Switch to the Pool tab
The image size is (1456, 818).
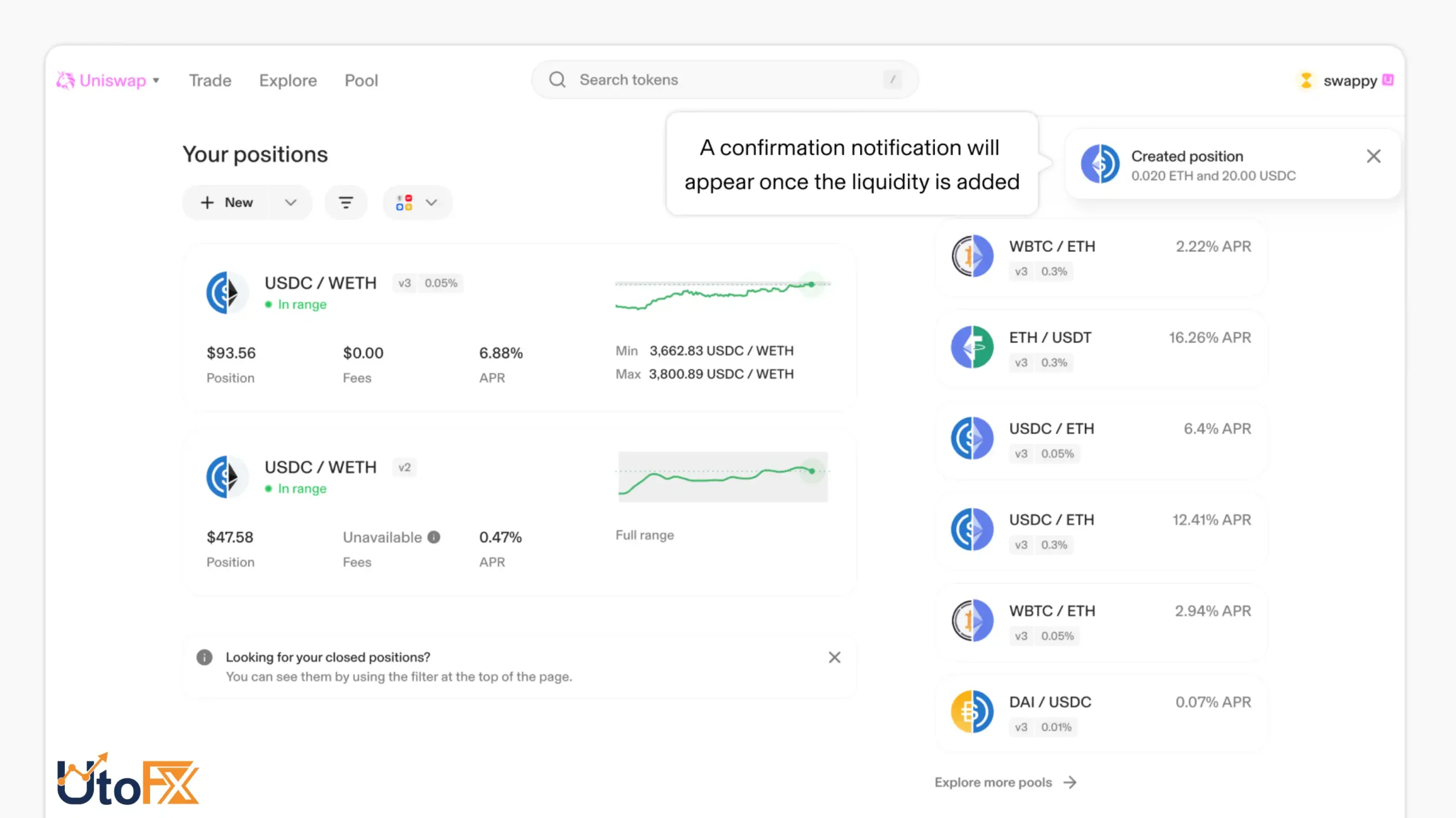pos(361,81)
